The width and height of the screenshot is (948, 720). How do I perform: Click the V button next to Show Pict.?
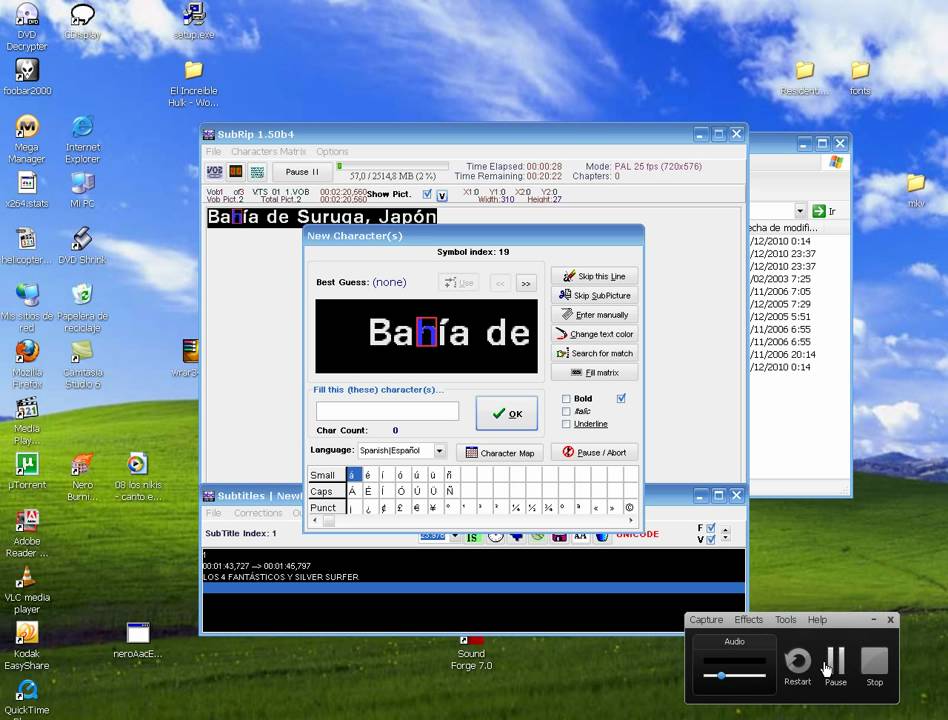(442, 195)
